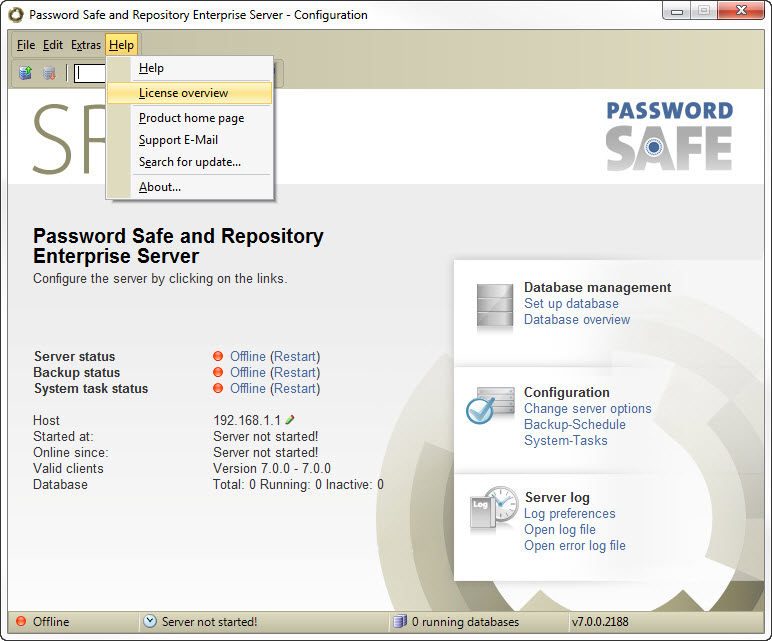Click the toolbar text input field
The image size is (772, 641).
pos(90,73)
